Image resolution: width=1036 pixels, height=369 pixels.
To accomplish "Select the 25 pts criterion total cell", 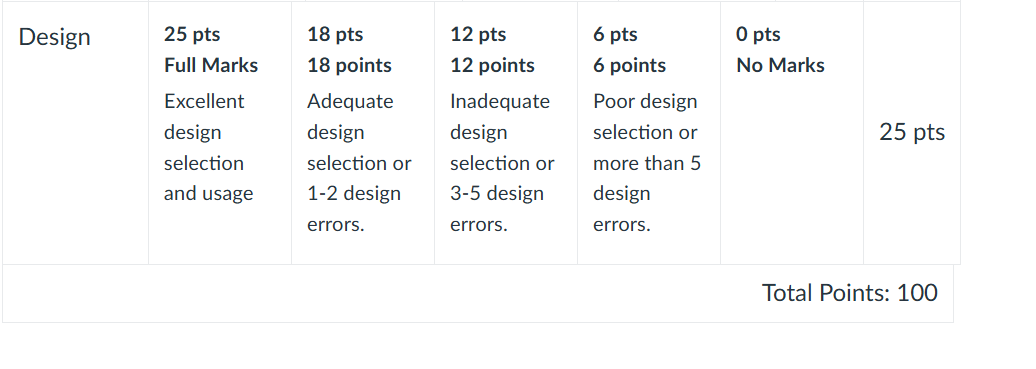I will pos(912,132).
